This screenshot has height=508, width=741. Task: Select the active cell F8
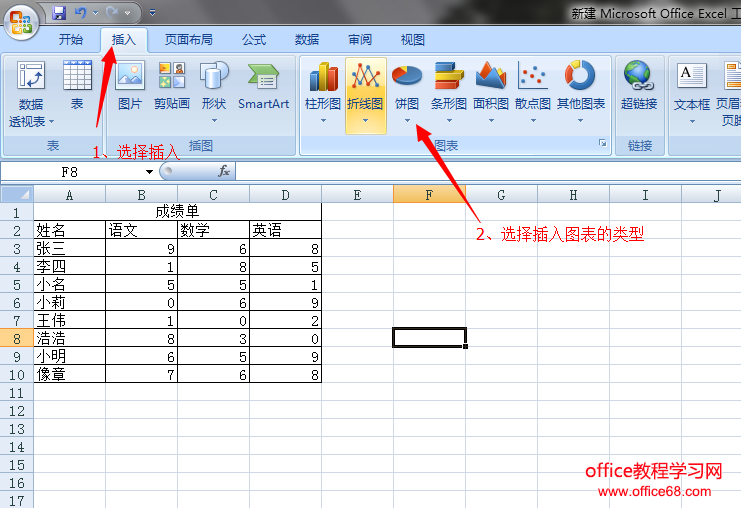coord(429,337)
